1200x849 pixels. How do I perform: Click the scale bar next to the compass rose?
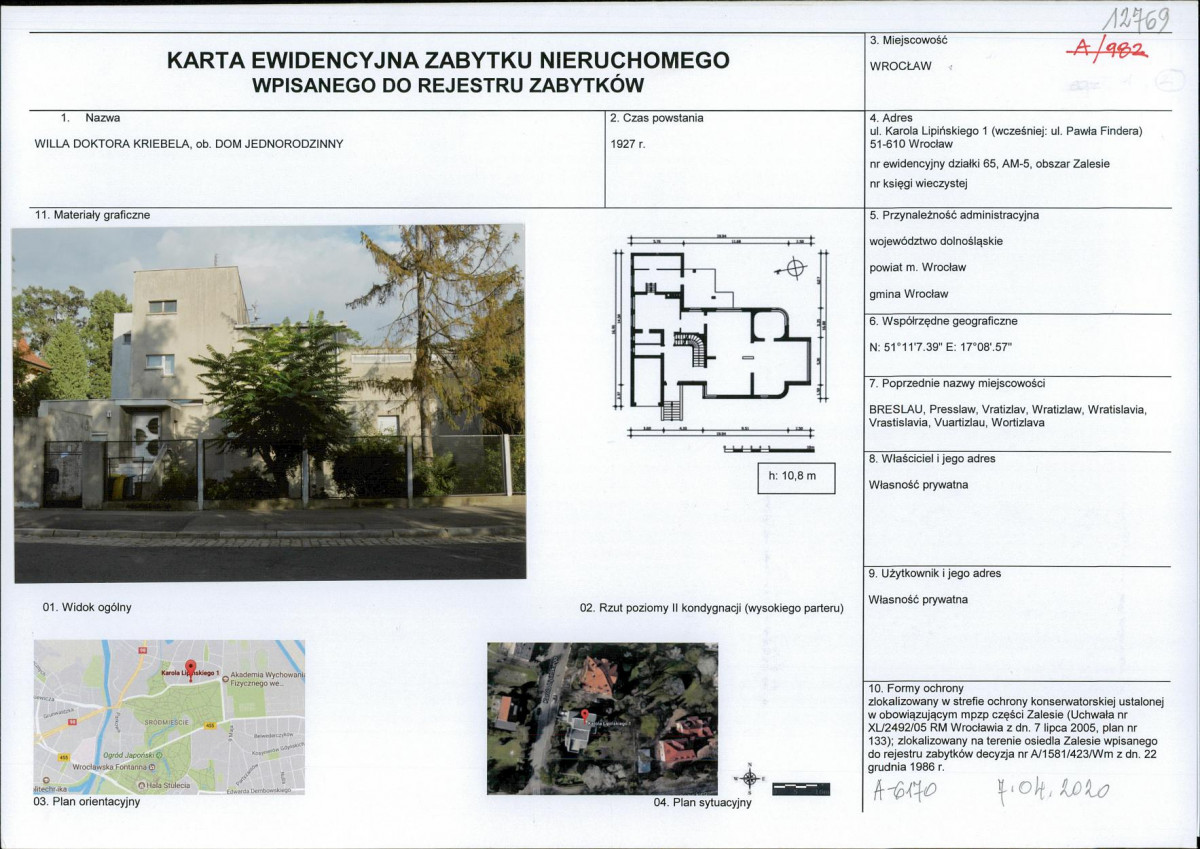coord(801,789)
